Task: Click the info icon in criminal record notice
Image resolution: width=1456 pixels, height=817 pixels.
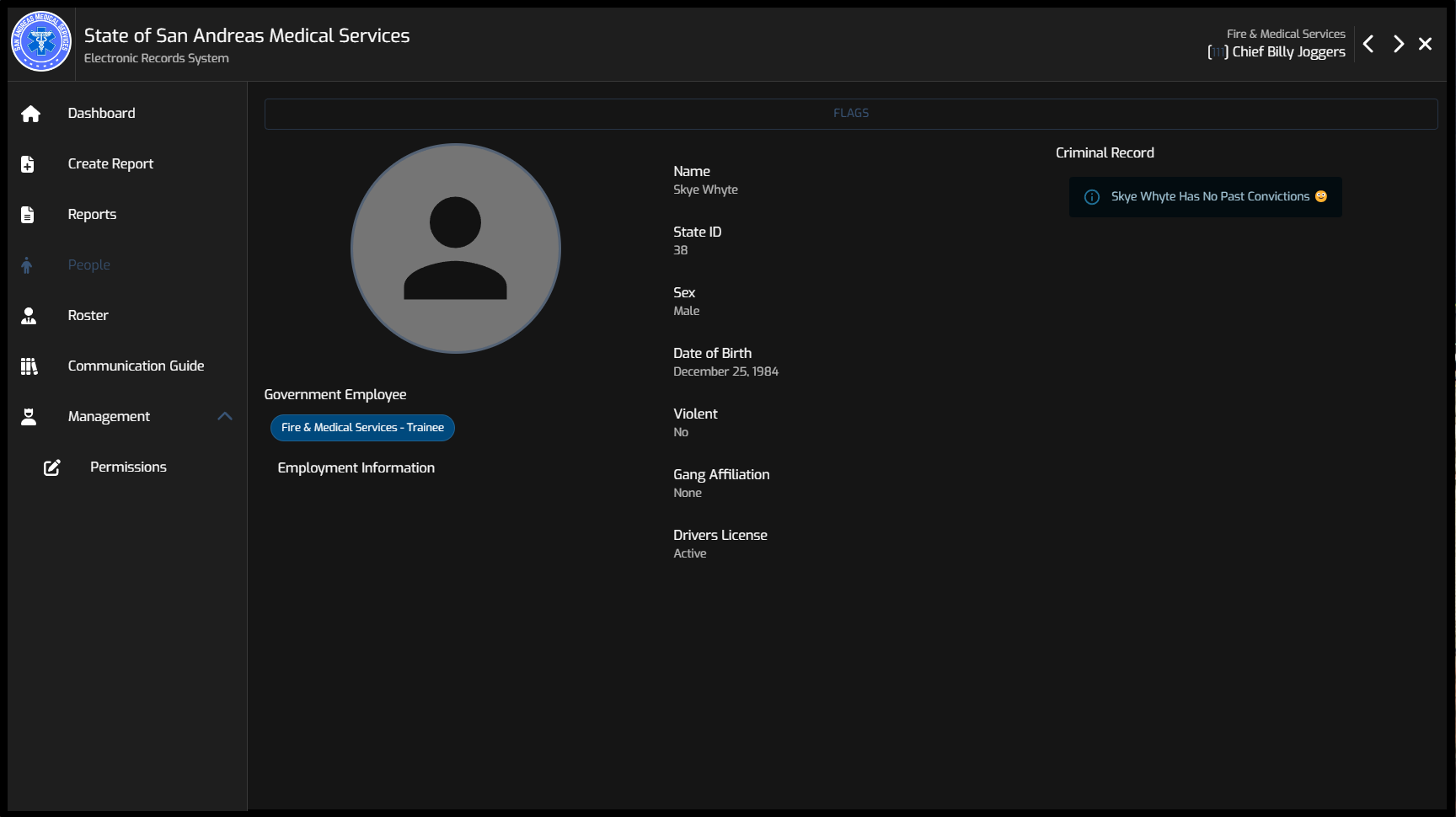Action: click(1092, 197)
